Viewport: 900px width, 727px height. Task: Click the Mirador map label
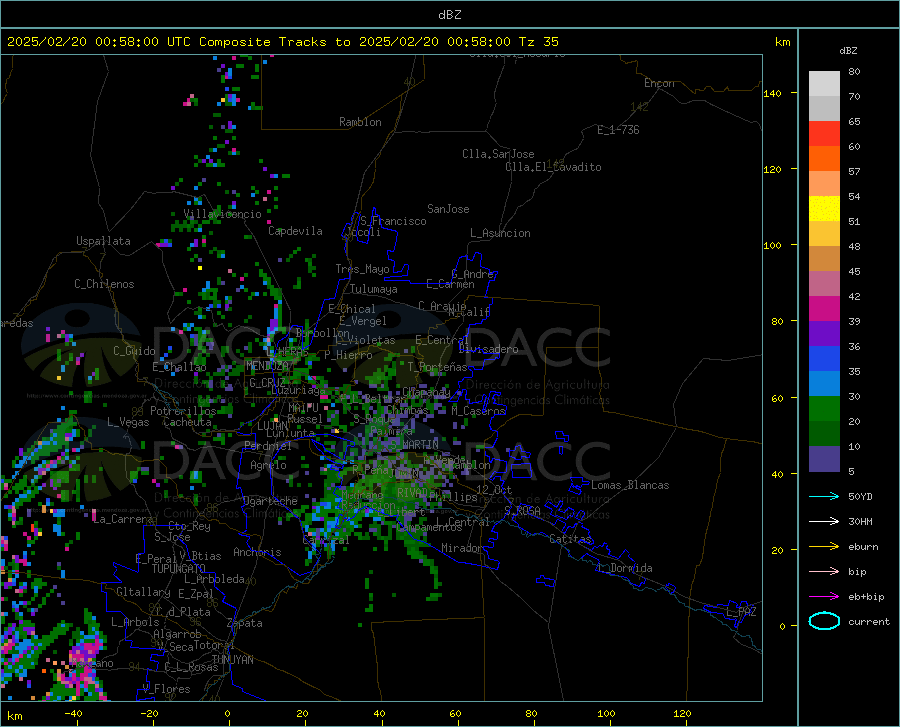pyautogui.click(x=462, y=549)
